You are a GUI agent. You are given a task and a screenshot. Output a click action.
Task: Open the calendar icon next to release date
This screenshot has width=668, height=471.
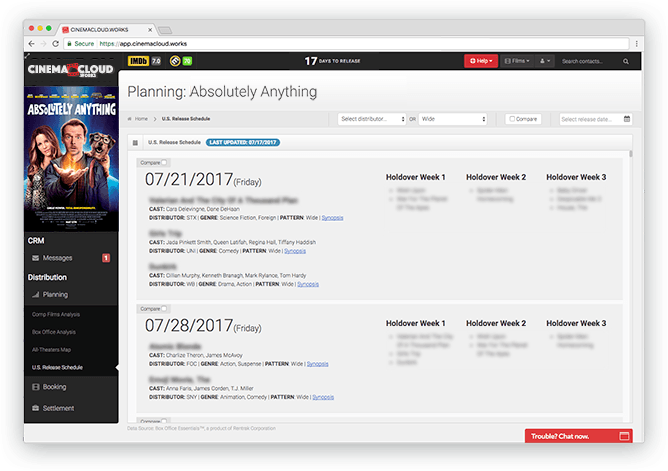[x=627, y=119]
